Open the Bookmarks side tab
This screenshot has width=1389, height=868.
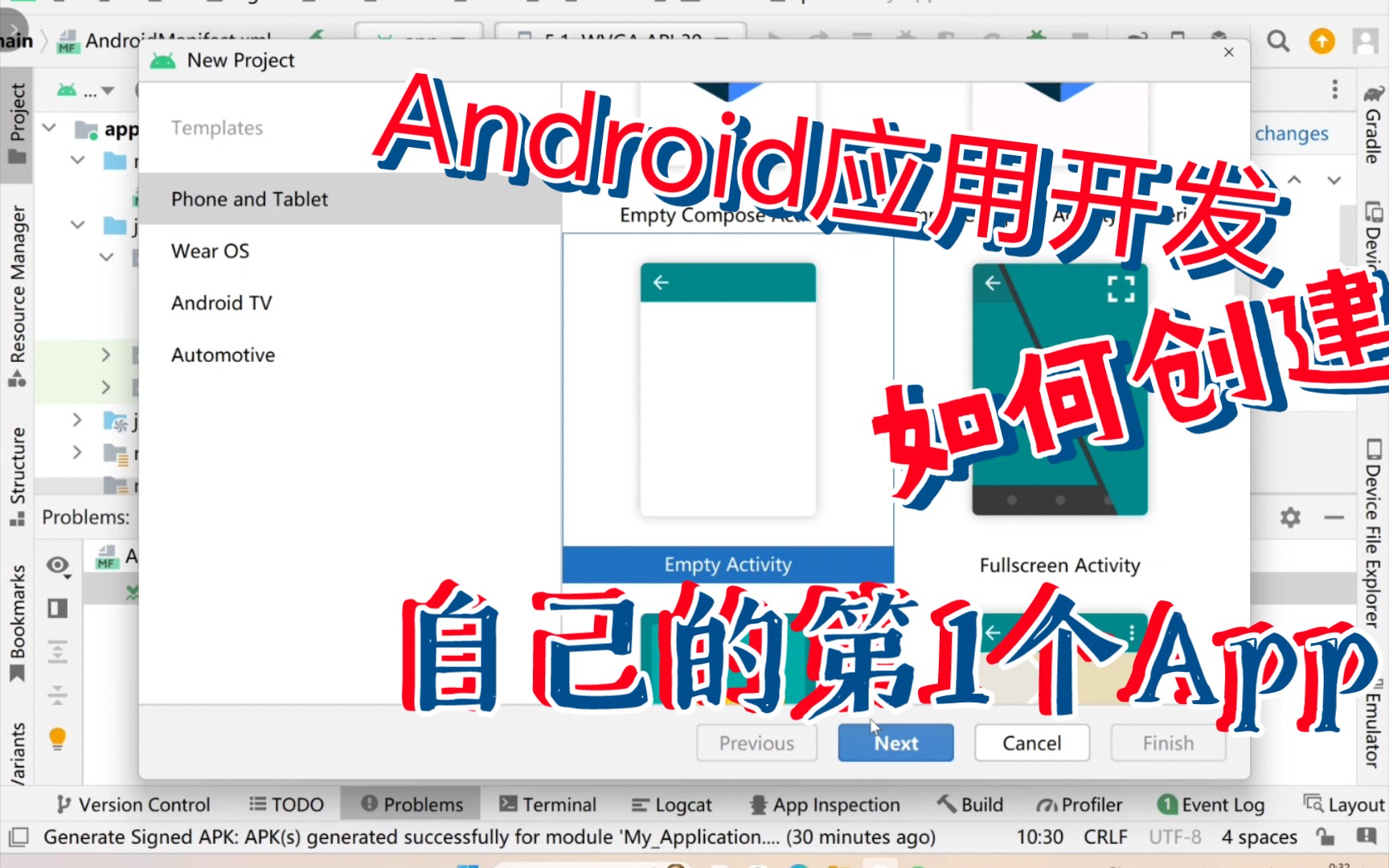tap(17, 623)
